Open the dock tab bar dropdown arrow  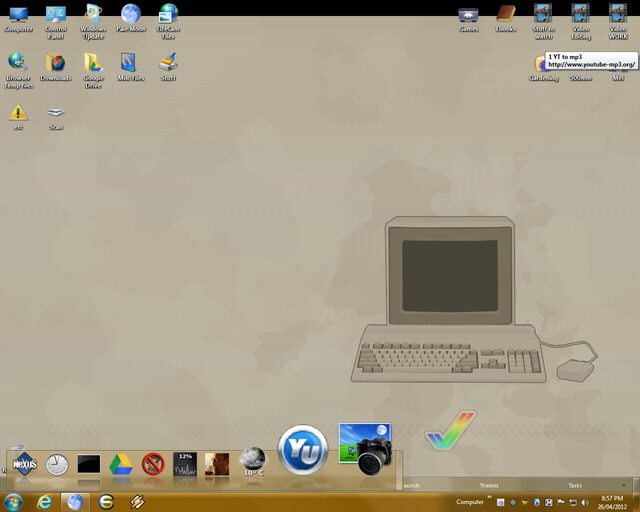point(623,485)
